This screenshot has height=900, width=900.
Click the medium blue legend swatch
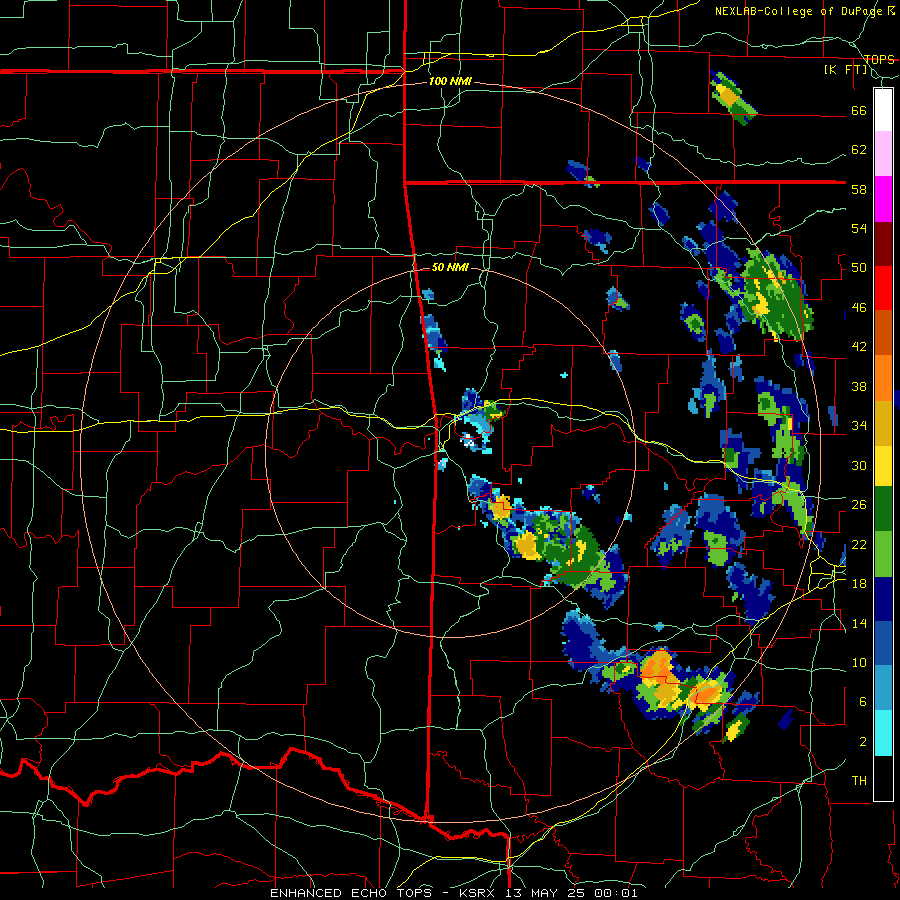tap(883, 643)
